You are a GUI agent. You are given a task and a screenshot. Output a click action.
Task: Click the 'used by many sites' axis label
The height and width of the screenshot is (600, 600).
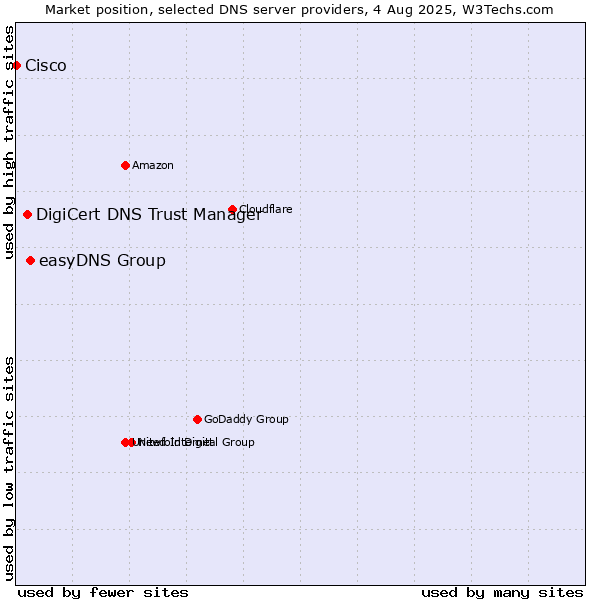(502, 593)
